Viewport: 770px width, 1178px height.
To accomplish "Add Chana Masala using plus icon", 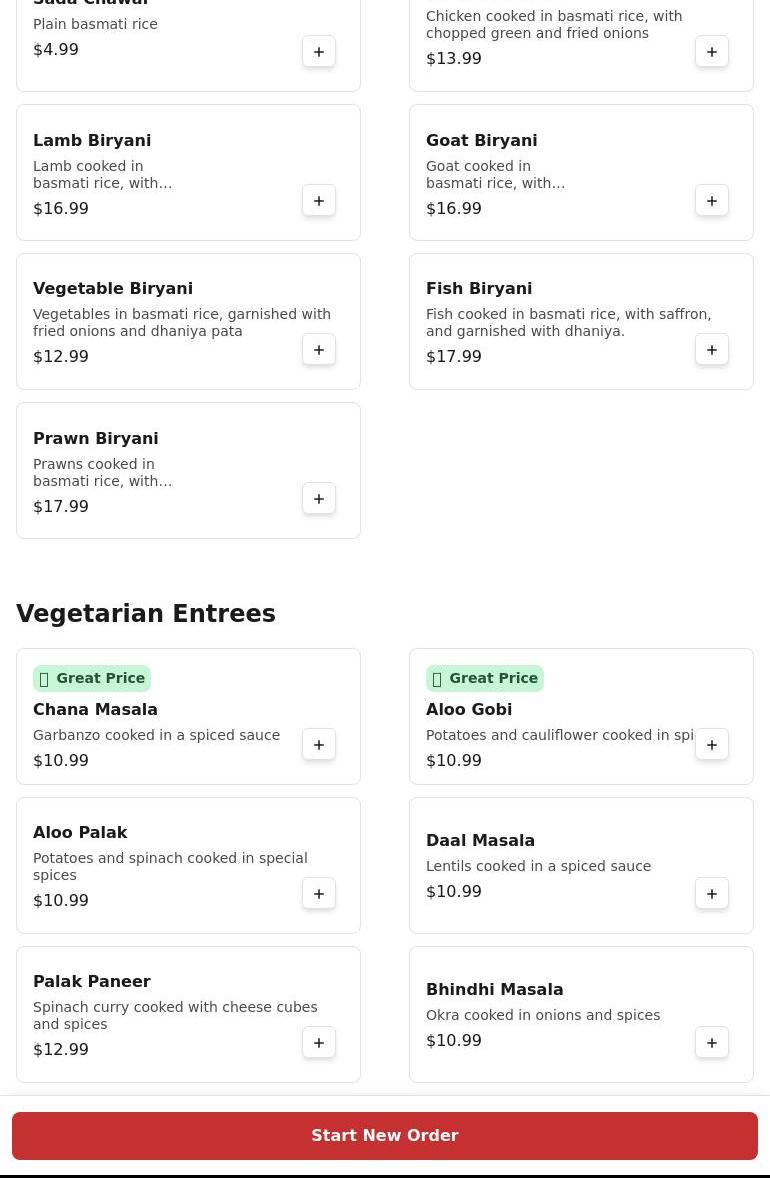I will tap(319, 745).
